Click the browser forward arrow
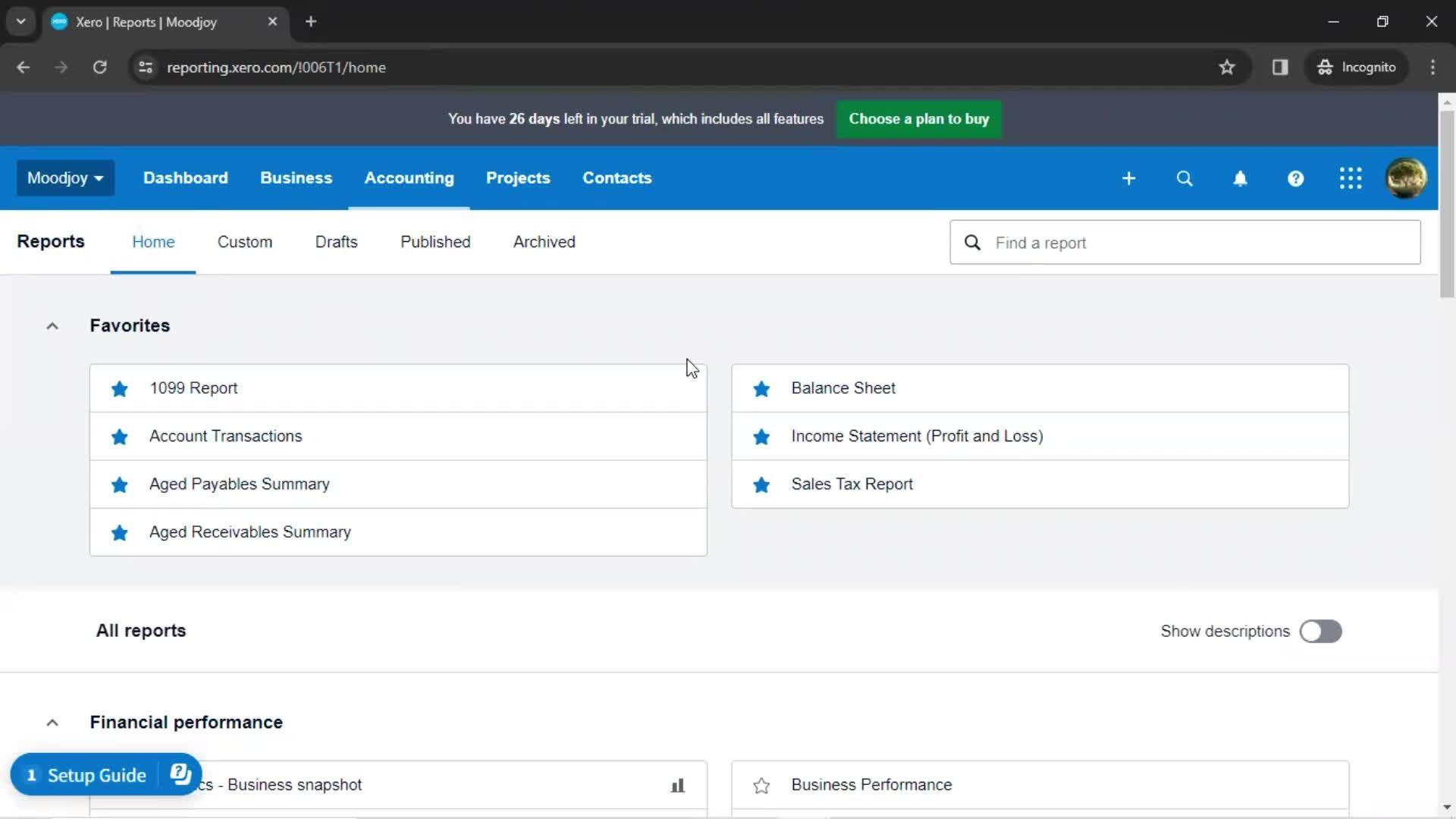Viewport: 1456px width, 819px height. 61,67
